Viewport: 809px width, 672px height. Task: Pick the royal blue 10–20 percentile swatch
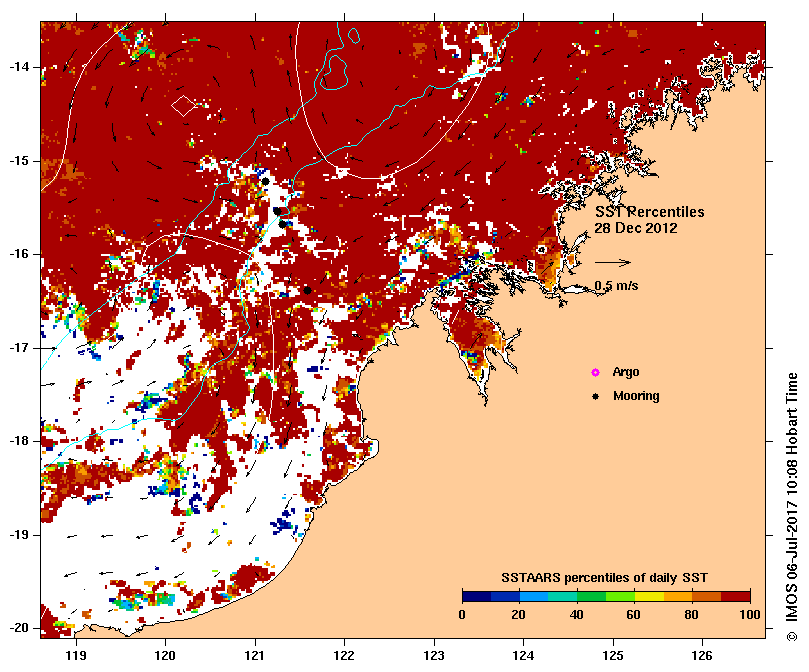coord(505,596)
